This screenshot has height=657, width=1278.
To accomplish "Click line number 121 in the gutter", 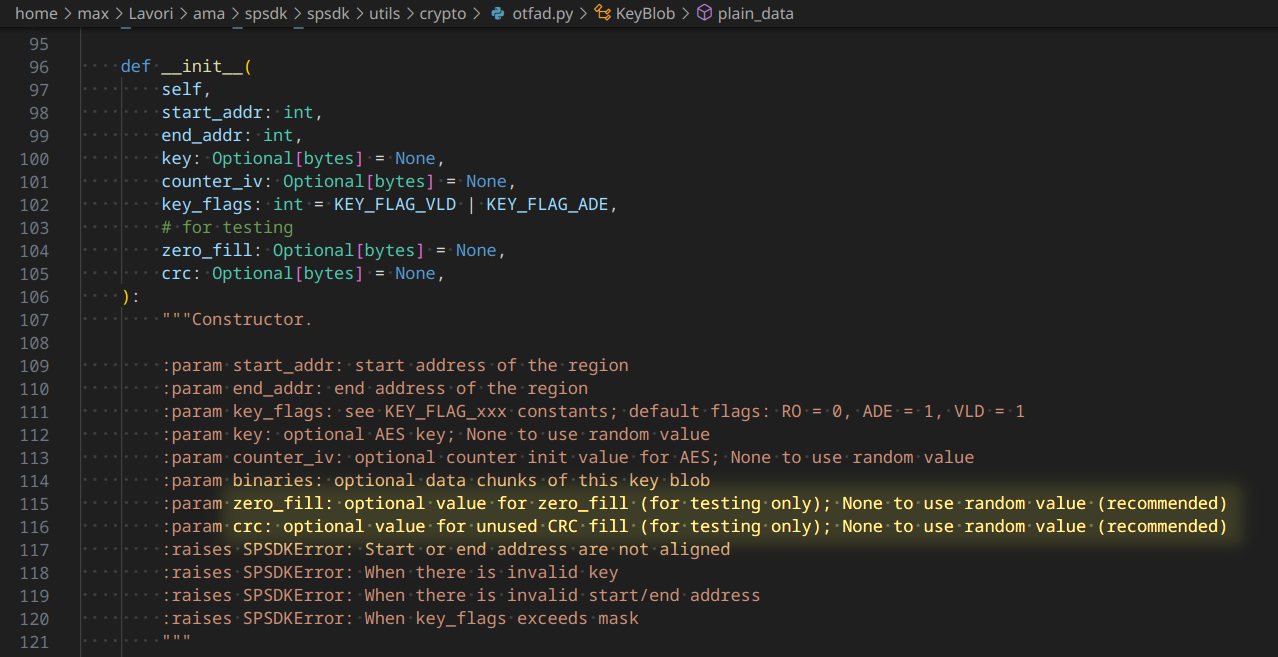I will pos(34,642).
